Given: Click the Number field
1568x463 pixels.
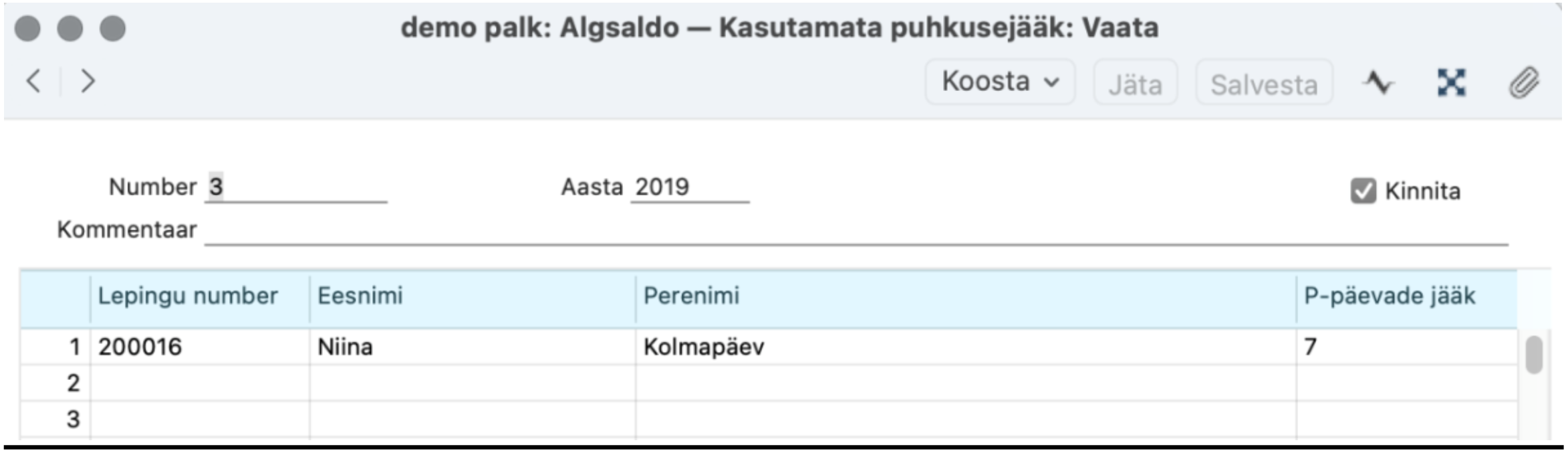Looking at the screenshot, I should click(x=296, y=187).
